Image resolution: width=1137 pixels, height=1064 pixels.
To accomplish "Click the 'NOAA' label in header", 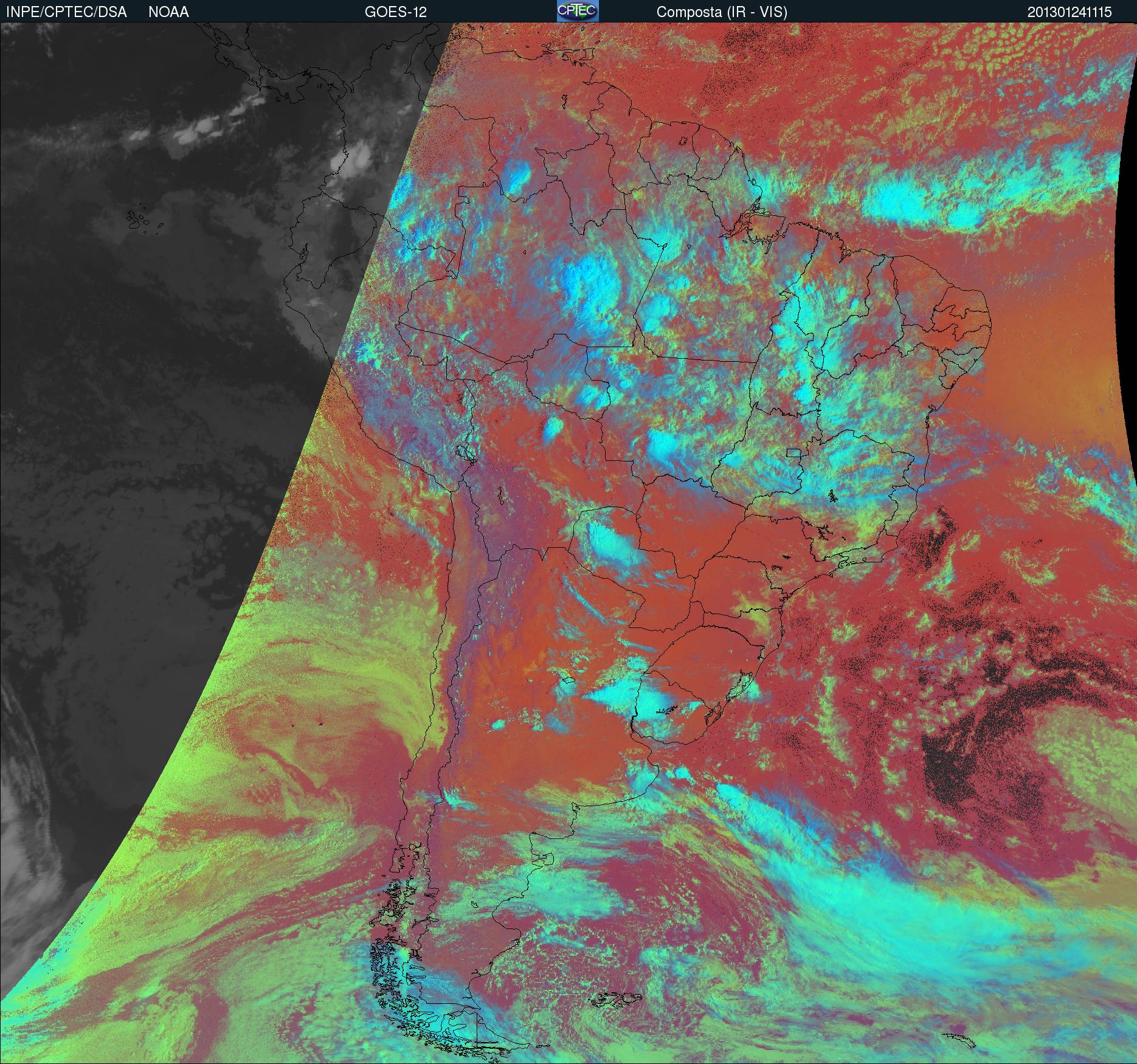I will coord(168,12).
